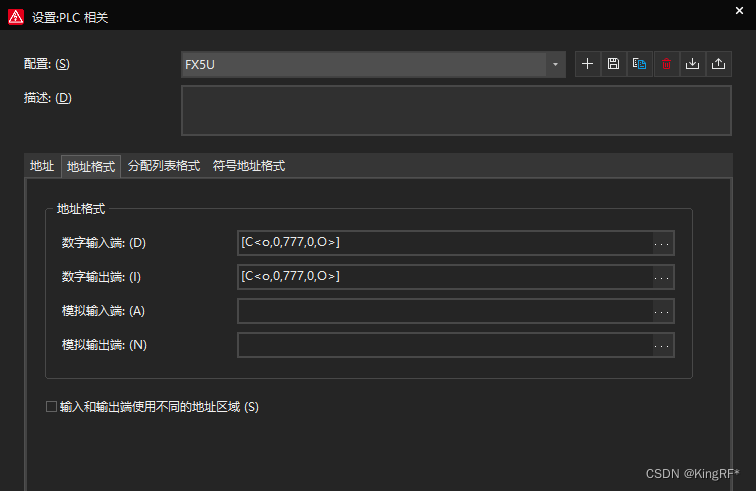The image size is (756, 491).
Task: Switch to the 分配列表格式 tab
Action: coord(164,166)
